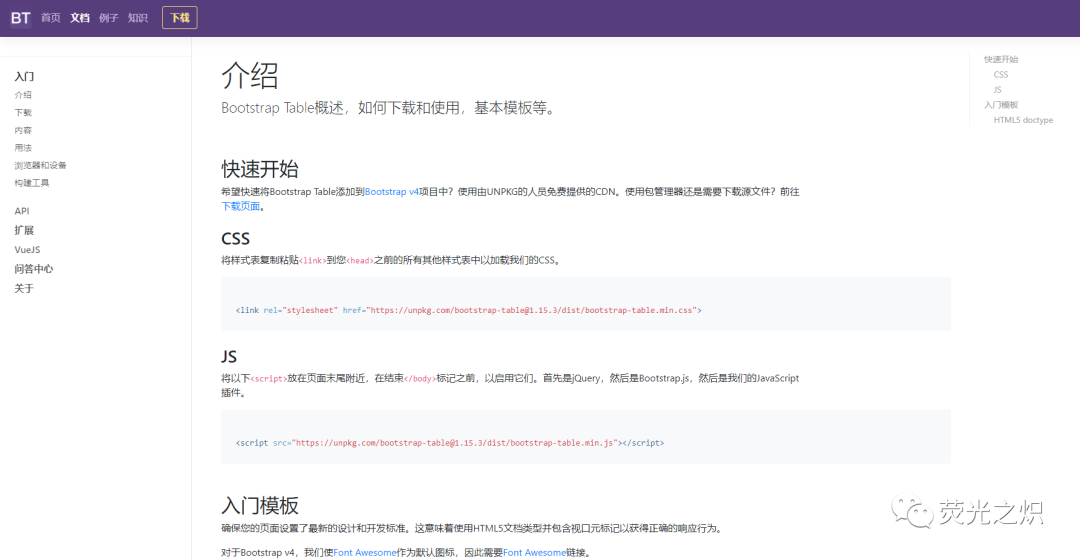Viewport: 1080px width, 560px height.
Task: Click the inline </body> code text
Action: [419, 378]
